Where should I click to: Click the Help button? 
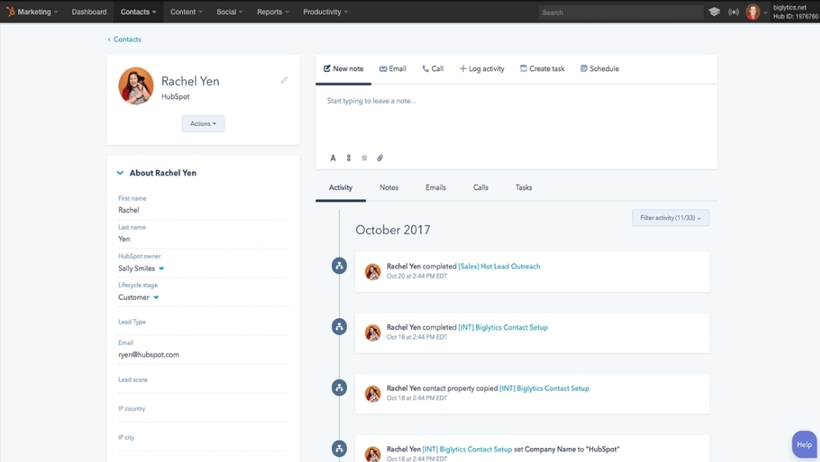click(x=804, y=444)
